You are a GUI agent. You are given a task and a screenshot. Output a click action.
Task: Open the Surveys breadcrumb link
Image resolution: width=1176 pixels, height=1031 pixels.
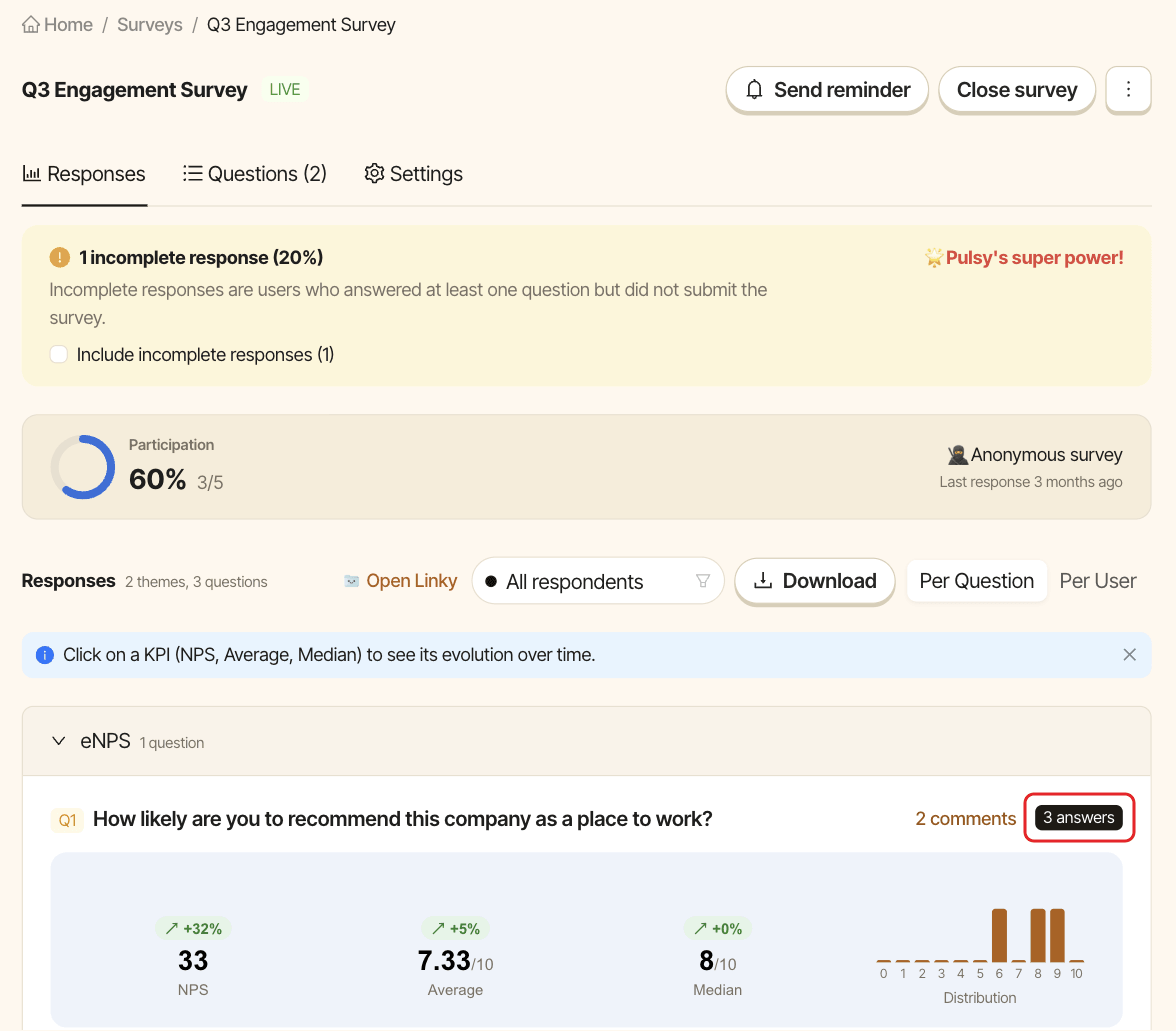(149, 25)
